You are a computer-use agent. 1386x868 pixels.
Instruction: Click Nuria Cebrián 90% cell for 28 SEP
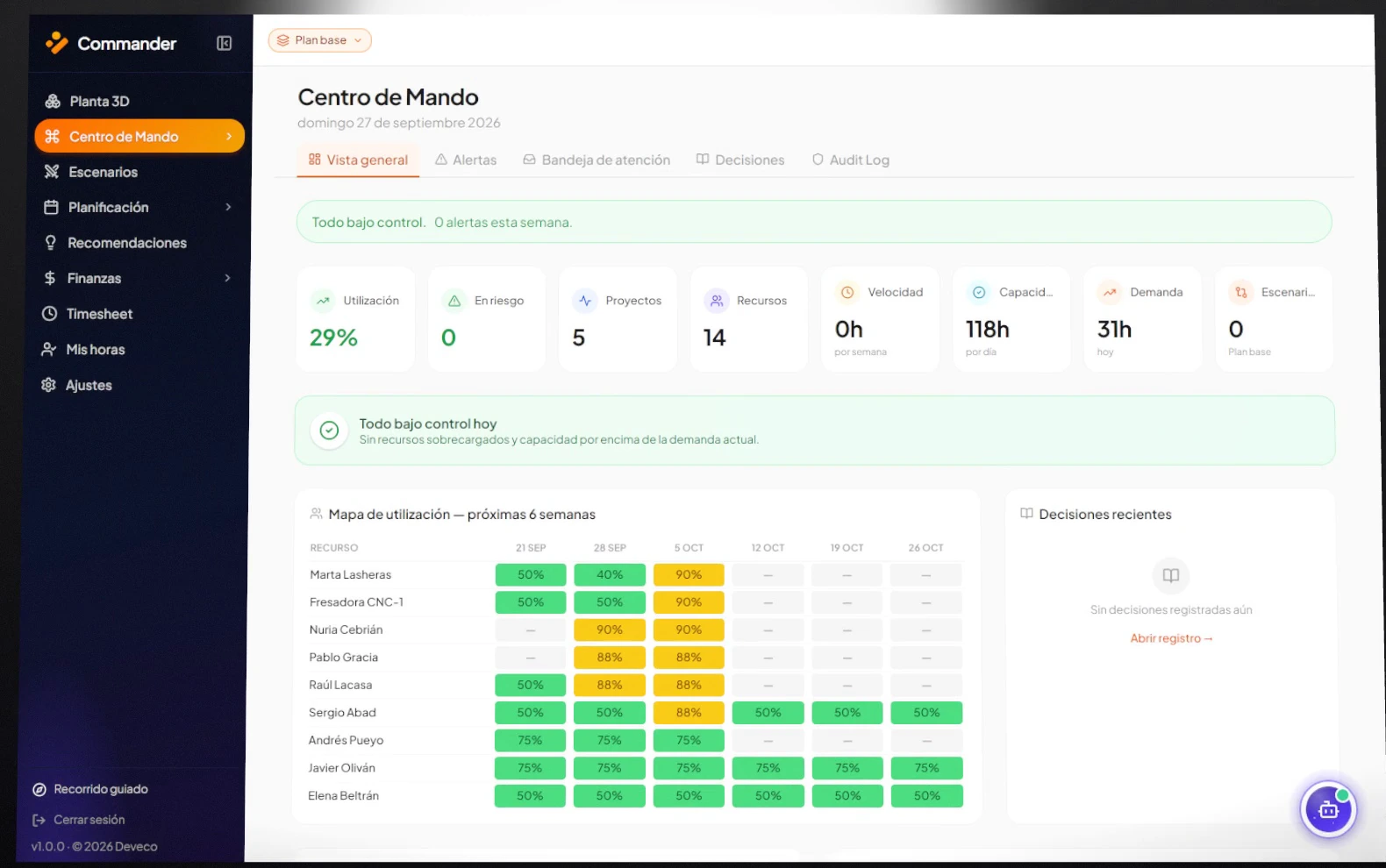(610, 630)
